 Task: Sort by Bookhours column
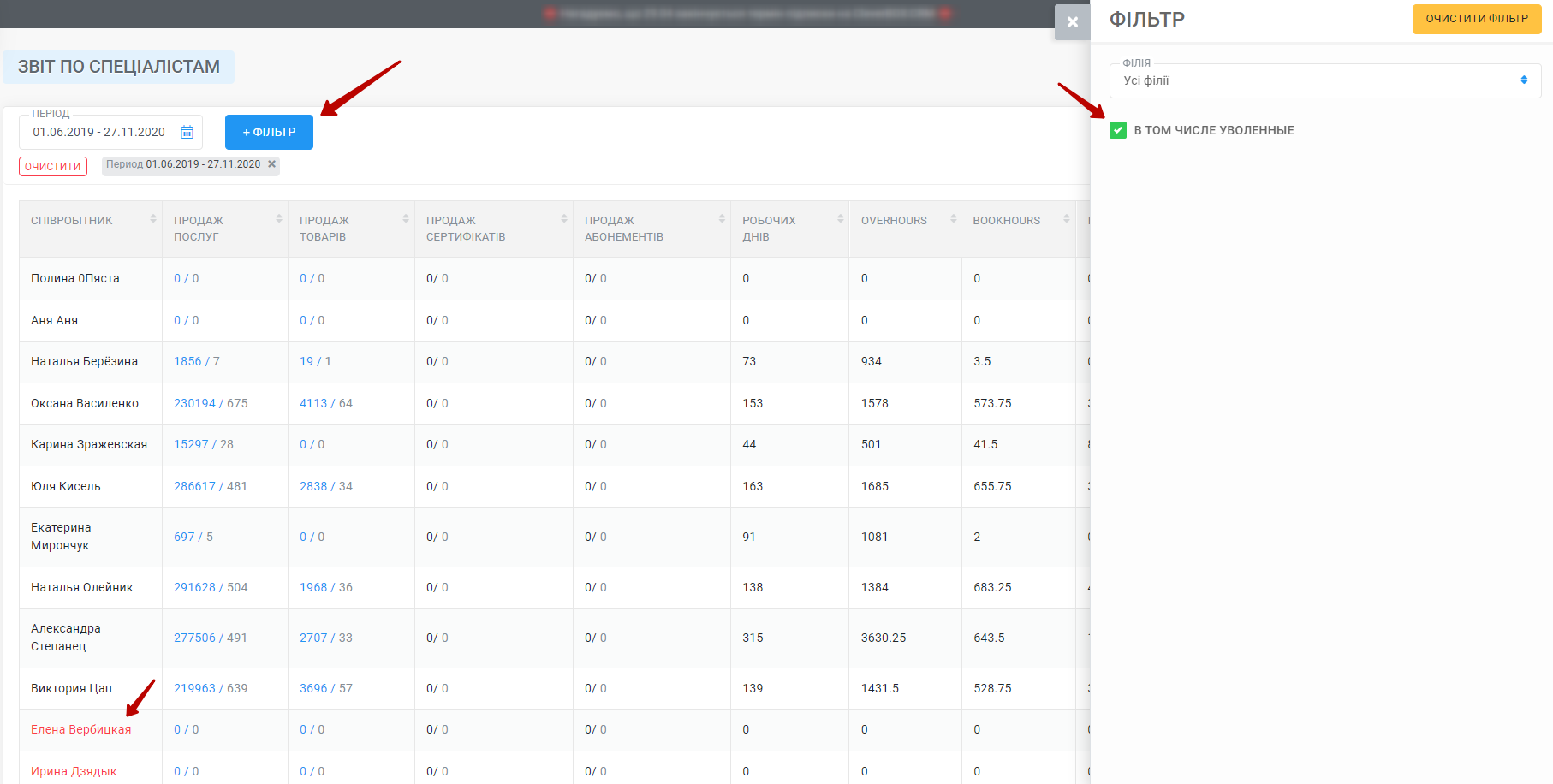tap(1067, 219)
